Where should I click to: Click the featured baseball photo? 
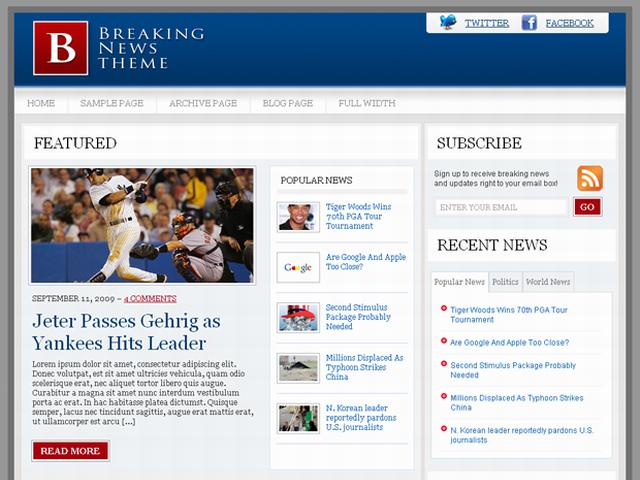(142, 225)
